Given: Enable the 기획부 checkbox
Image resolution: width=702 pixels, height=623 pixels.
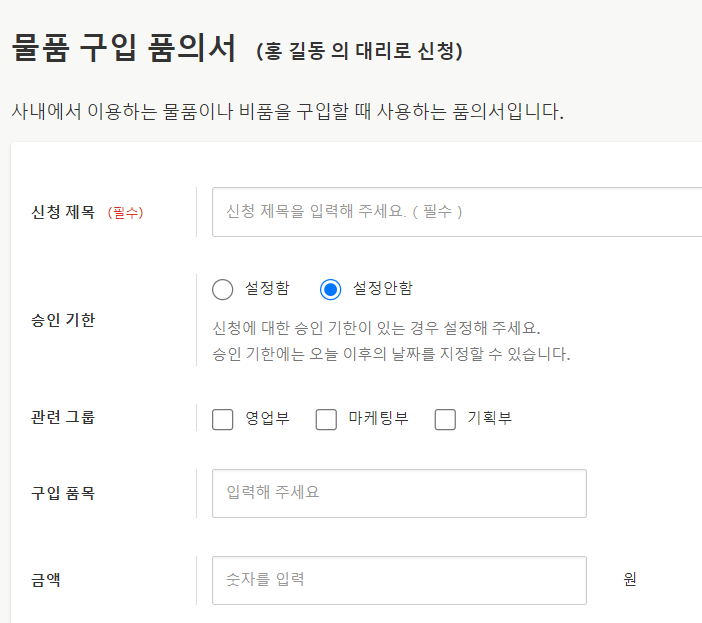Looking at the screenshot, I should (x=445, y=419).
